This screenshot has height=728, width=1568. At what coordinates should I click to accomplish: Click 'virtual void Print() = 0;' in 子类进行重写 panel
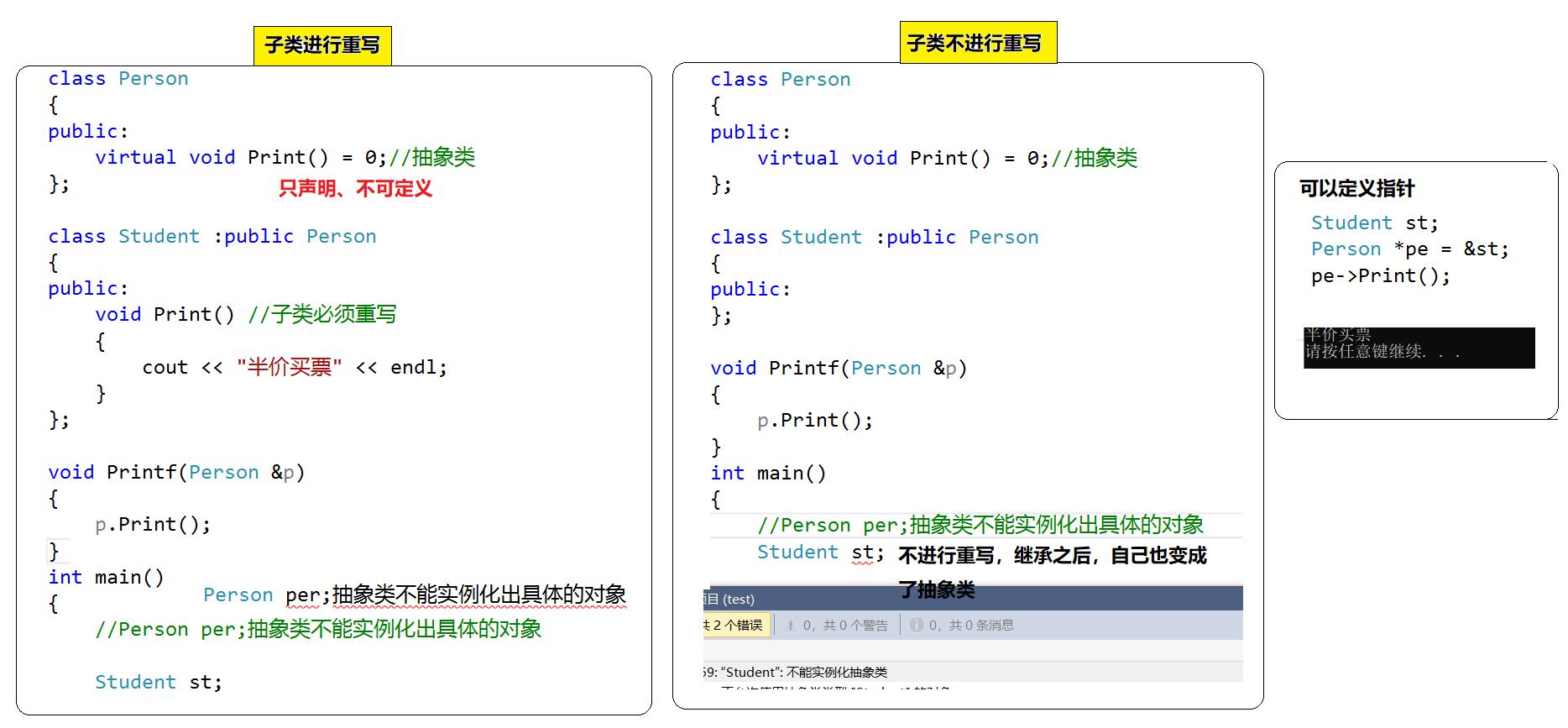click(242, 157)
